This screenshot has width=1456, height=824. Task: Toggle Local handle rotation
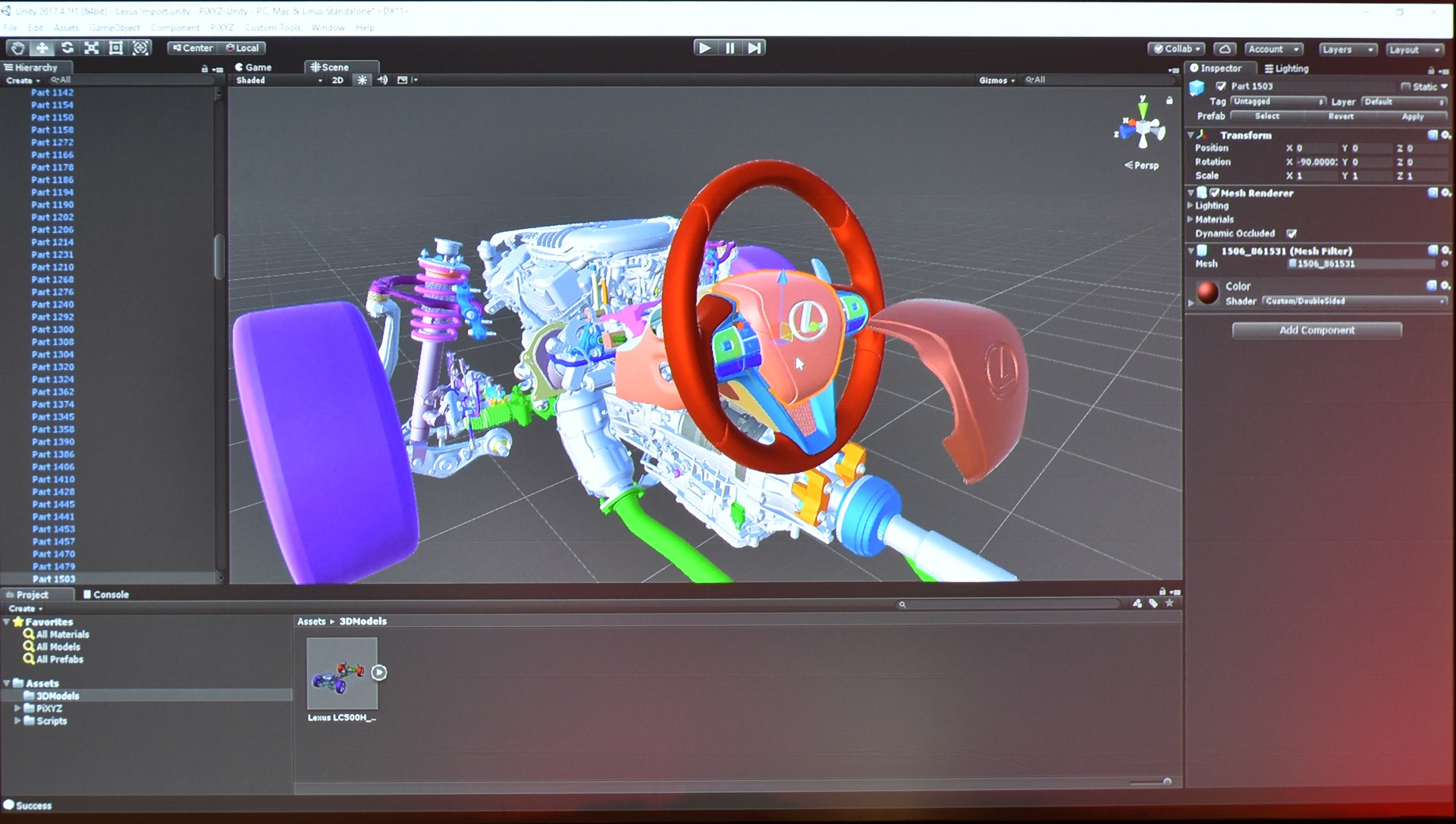(242, 48)
